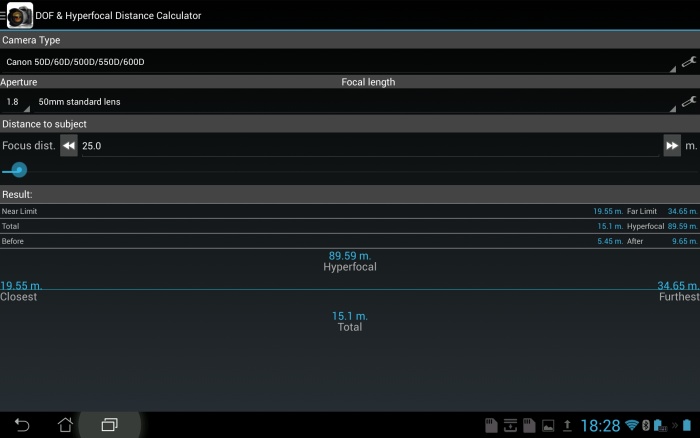Viewport: 700px width, 438px height.
Task: Open the 1.8 aperture dropdown
Action: click(x=16, y=102)
